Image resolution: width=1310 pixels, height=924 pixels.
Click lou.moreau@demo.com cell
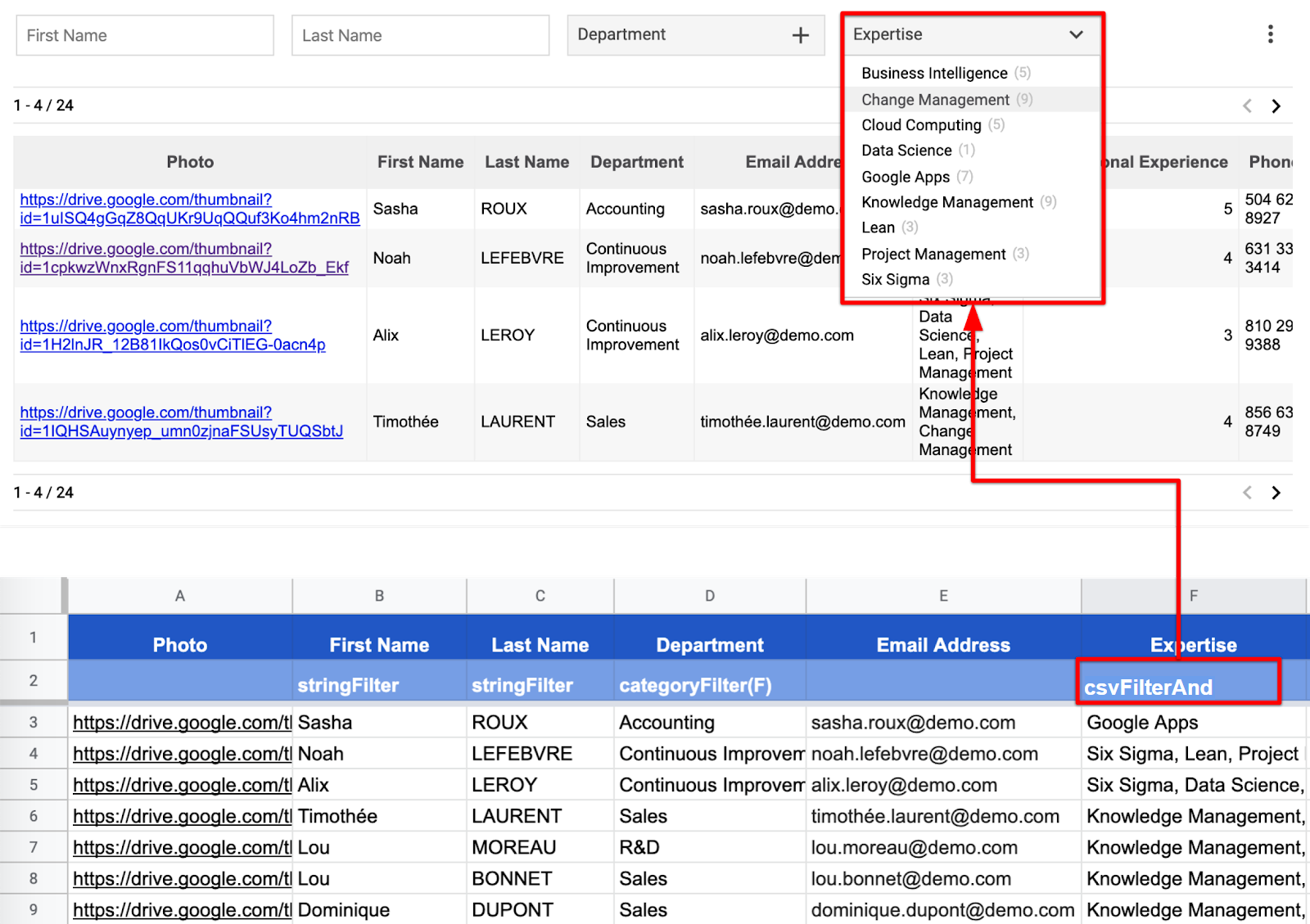pos(943,848)
